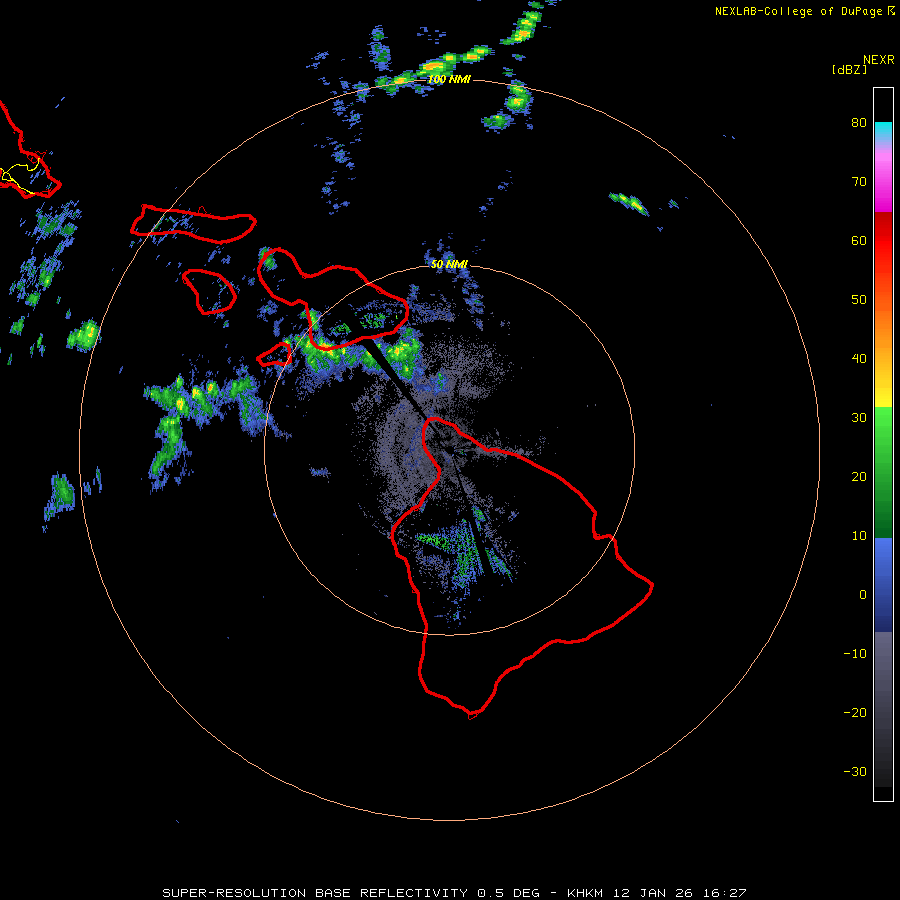Click the -10 dBZ value on the scale
Screen dimensions: 900x900
[x=855, y=654]
